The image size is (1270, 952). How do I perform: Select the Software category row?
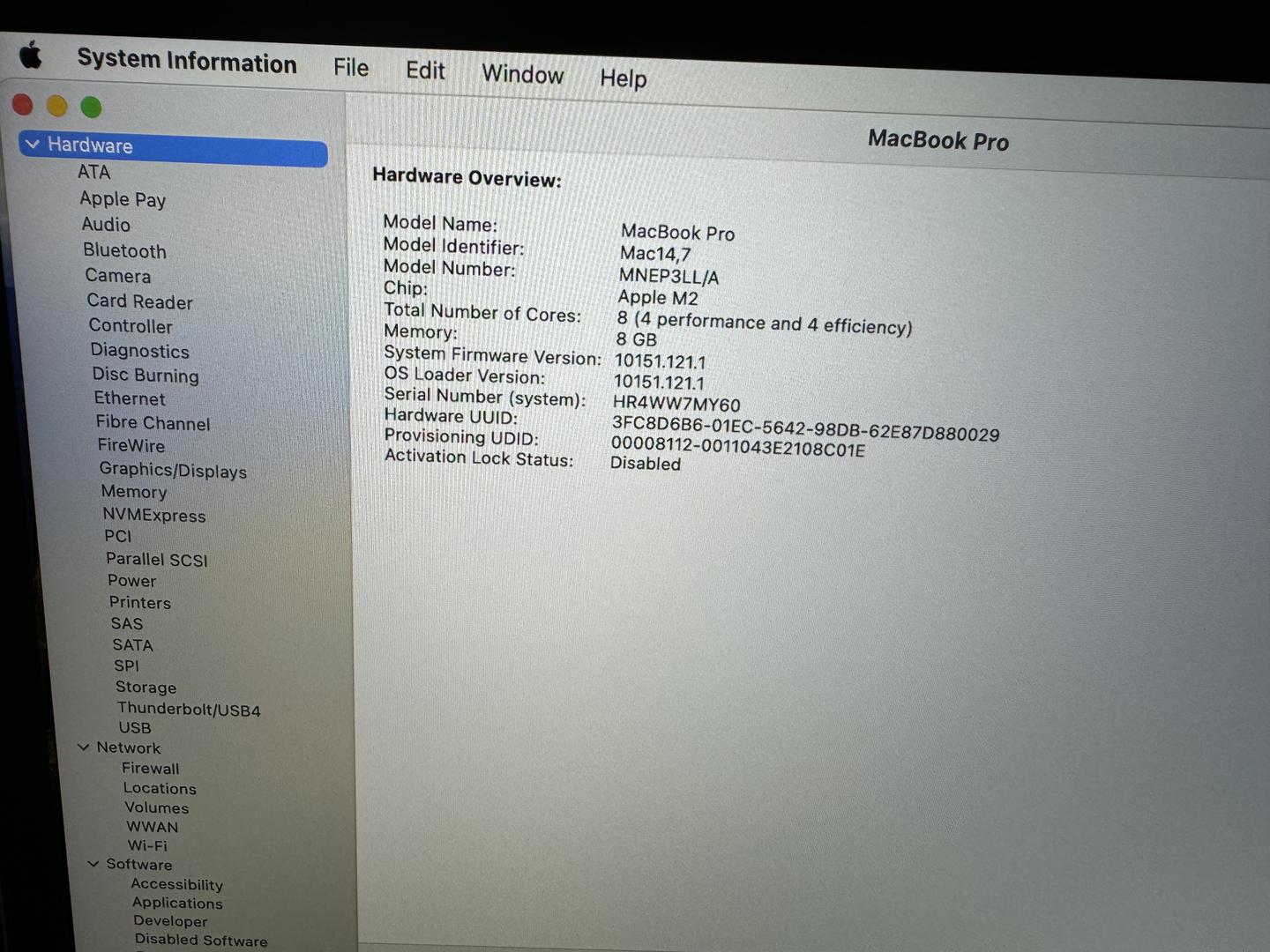pos(138,865)
